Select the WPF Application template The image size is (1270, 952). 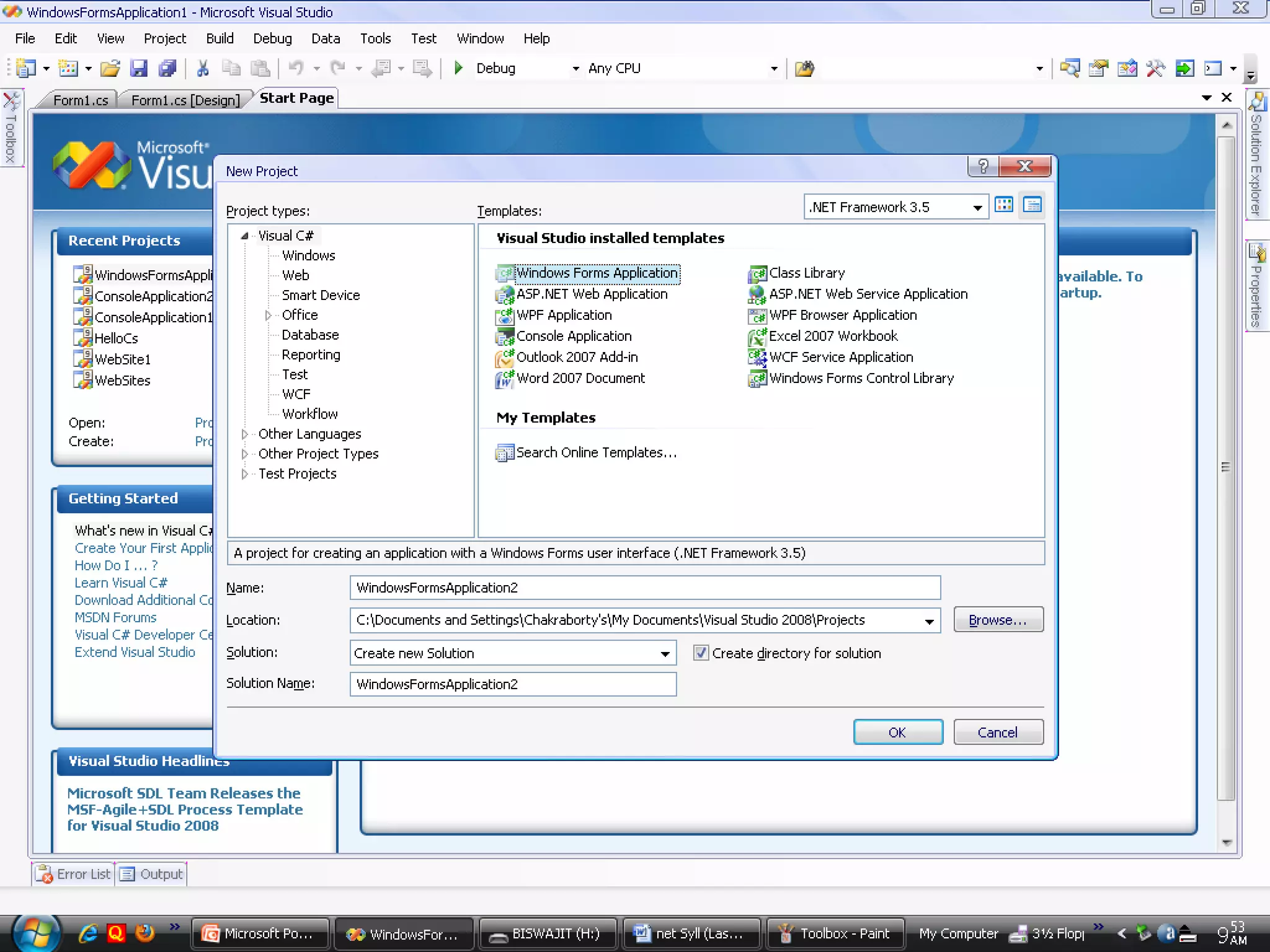tap(564, 315)
